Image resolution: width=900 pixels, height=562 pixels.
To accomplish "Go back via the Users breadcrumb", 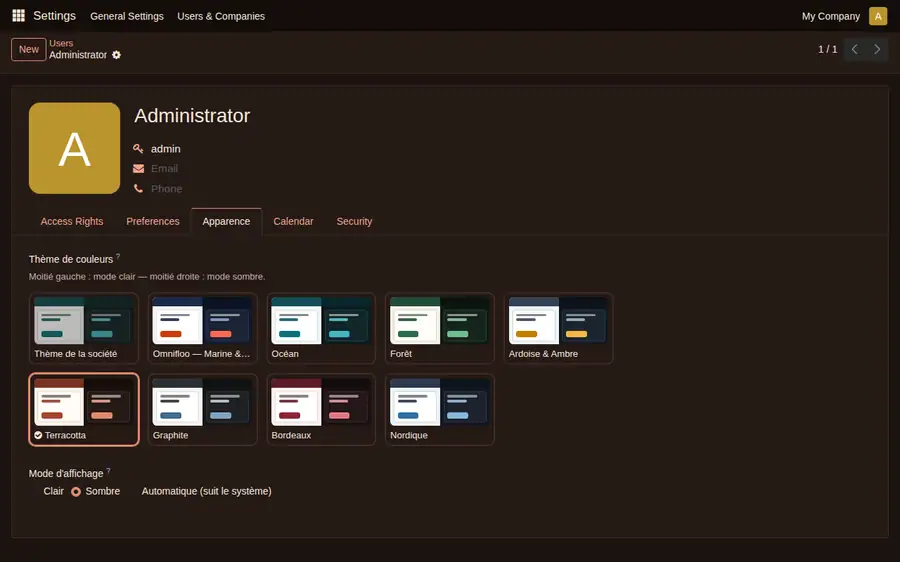I will pos(61,43).
